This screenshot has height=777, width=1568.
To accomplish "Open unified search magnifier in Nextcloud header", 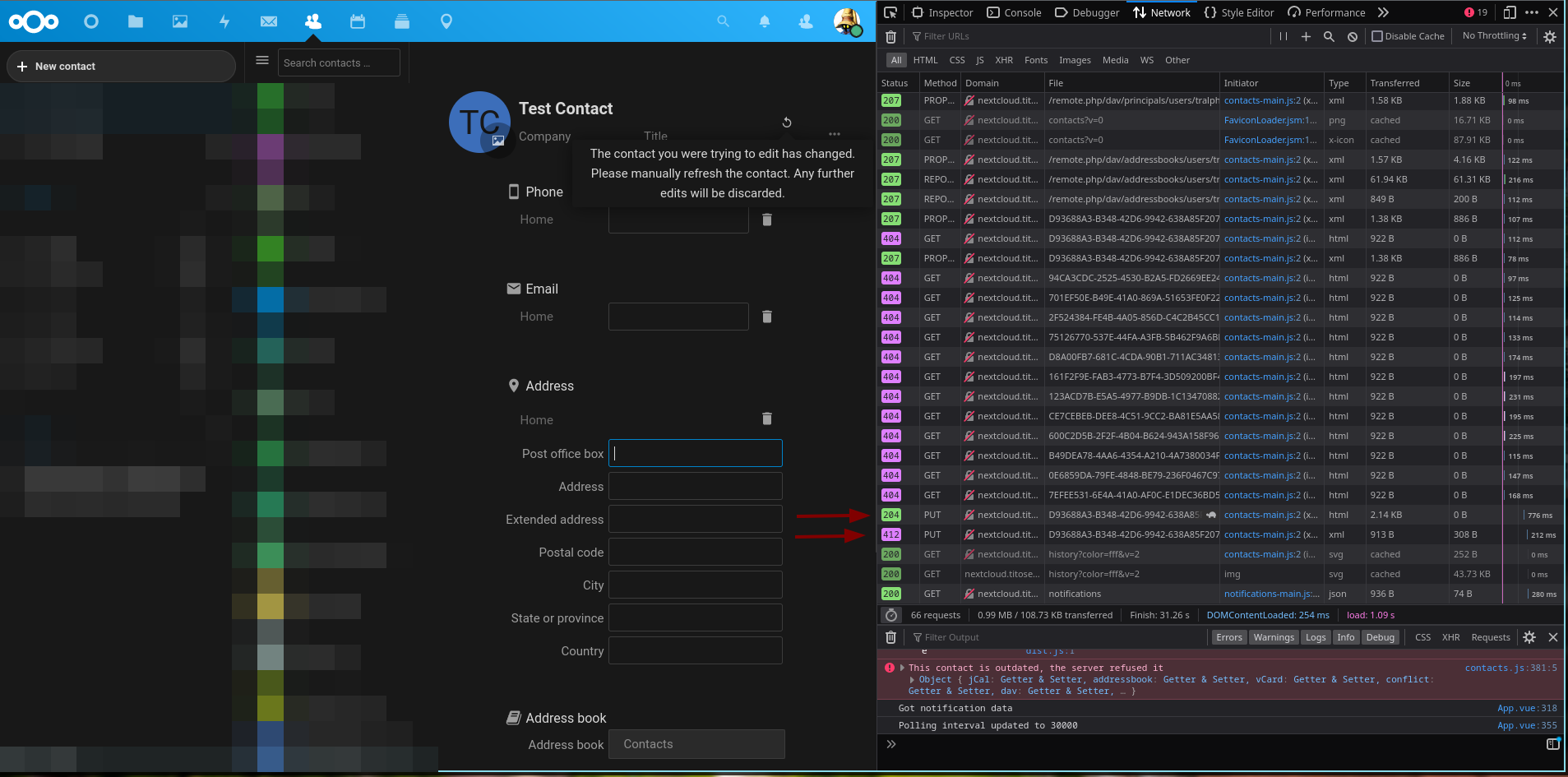I will [723, 21].
